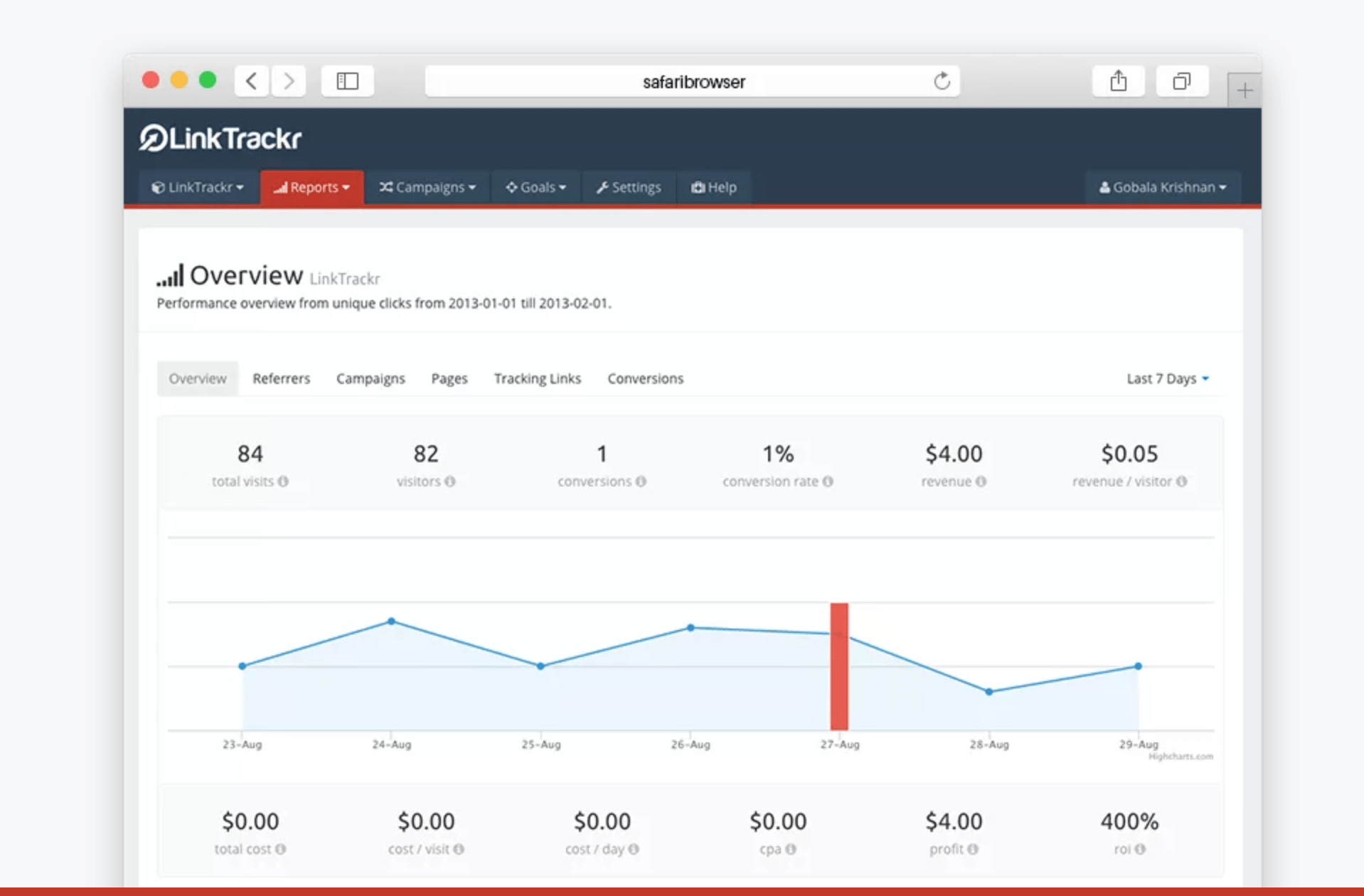Toggle the Safari sidebar button
The image size is (1364, 896).
click(x=347, y=81)
